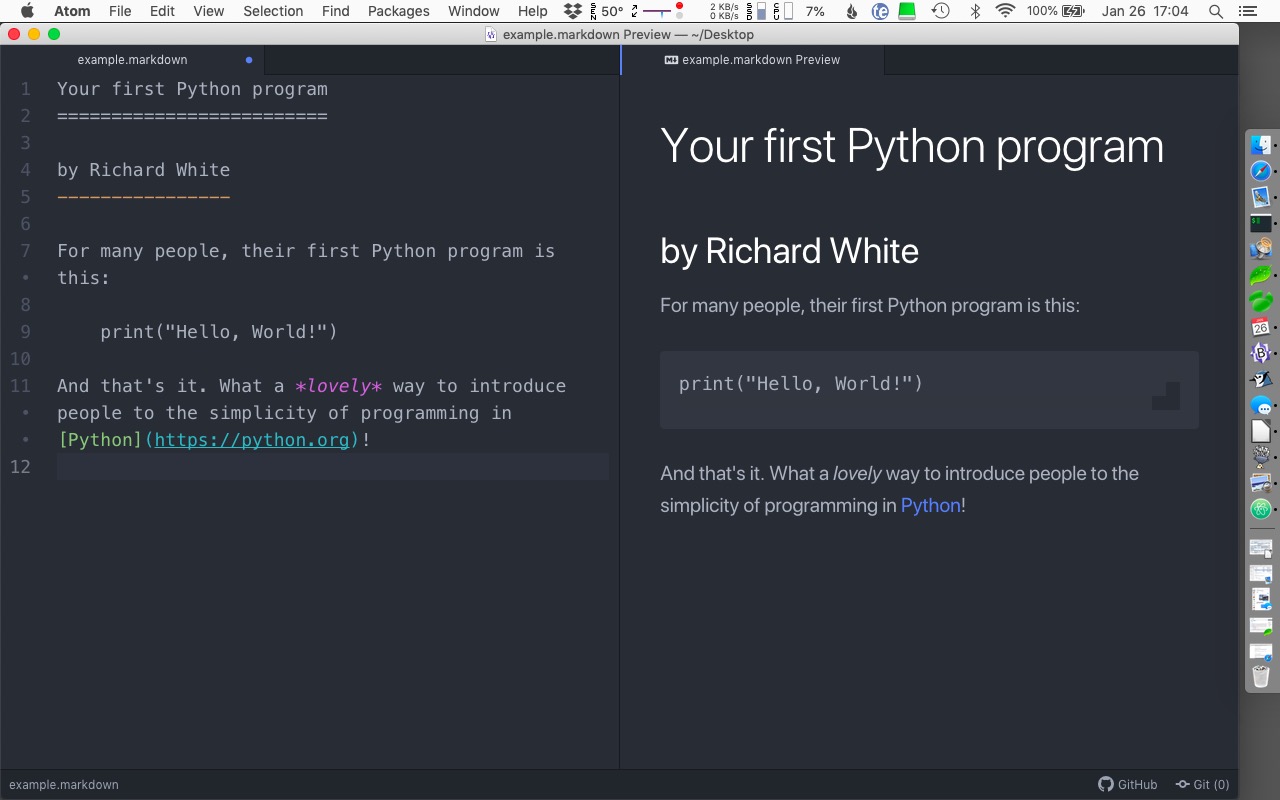This screenshot has width=1280, height=800.
Task: Open Safari from the Dock
Action: click(x=1260, y=171)
